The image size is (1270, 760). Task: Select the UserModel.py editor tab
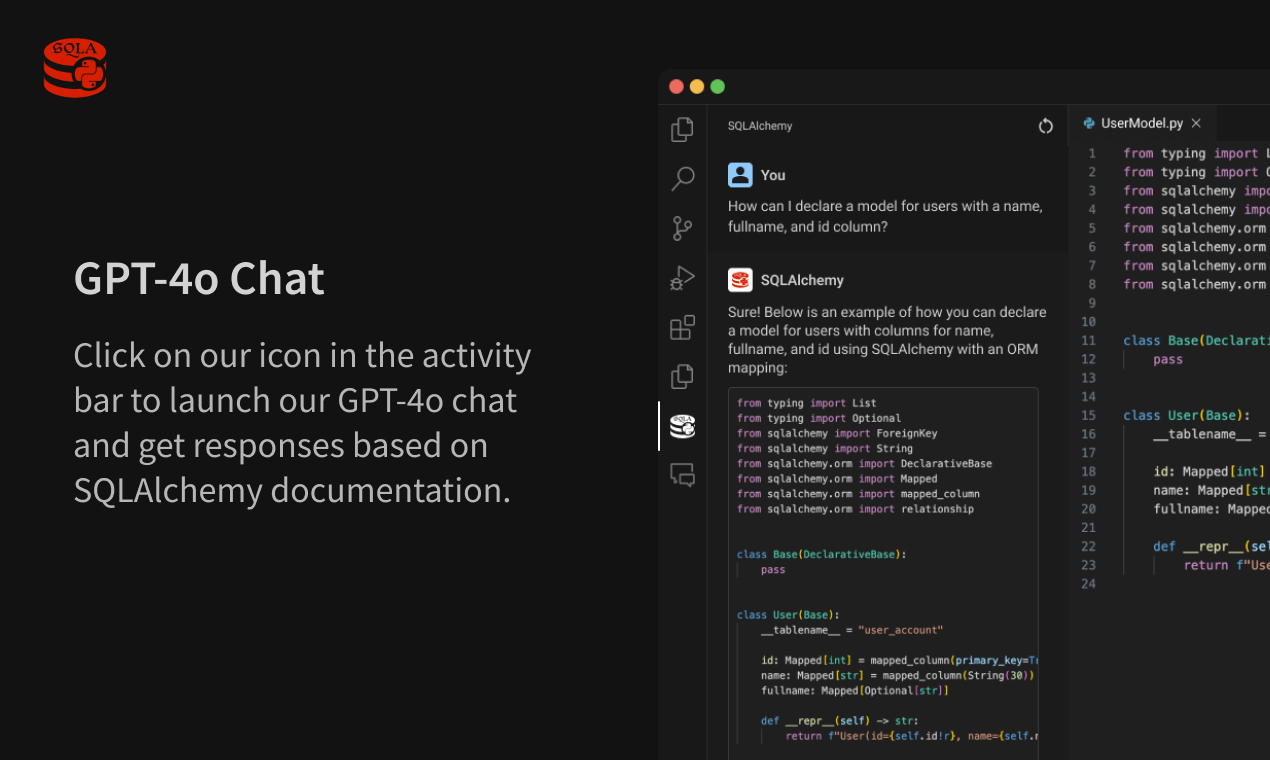point(1142,123)
